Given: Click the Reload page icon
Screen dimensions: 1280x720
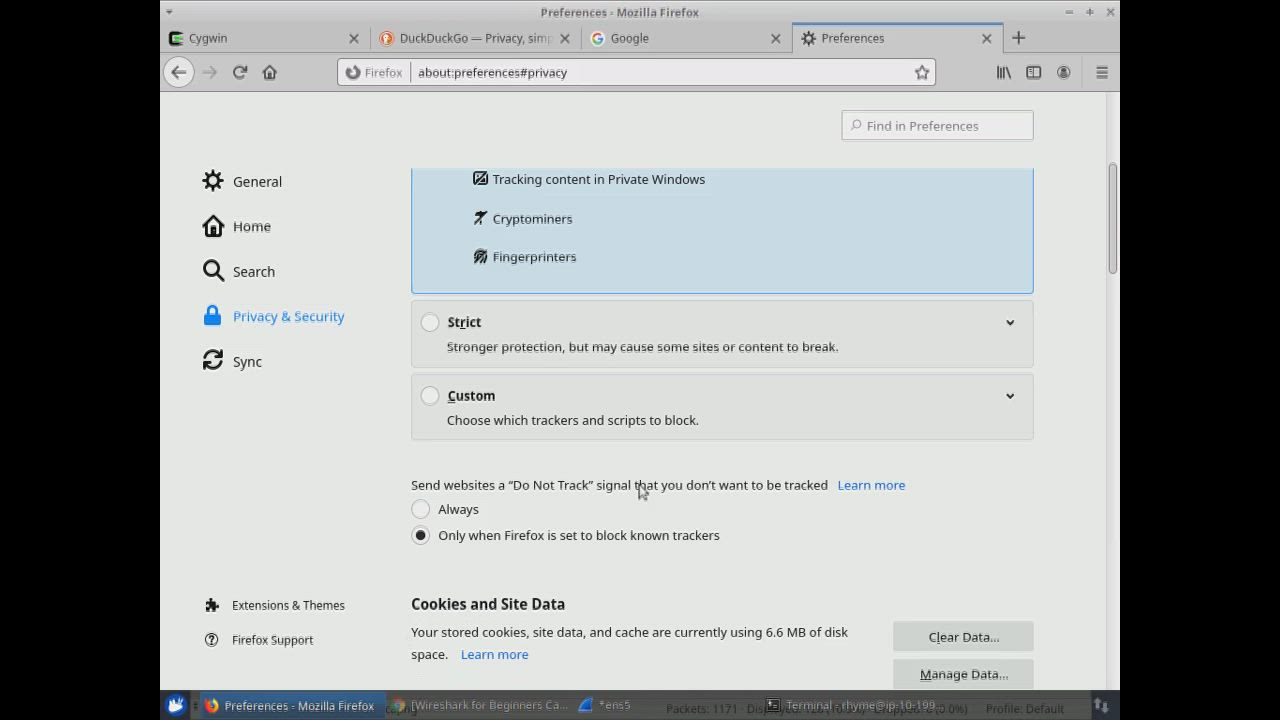Looking at the screenshot, I should [x=240, y=72].
